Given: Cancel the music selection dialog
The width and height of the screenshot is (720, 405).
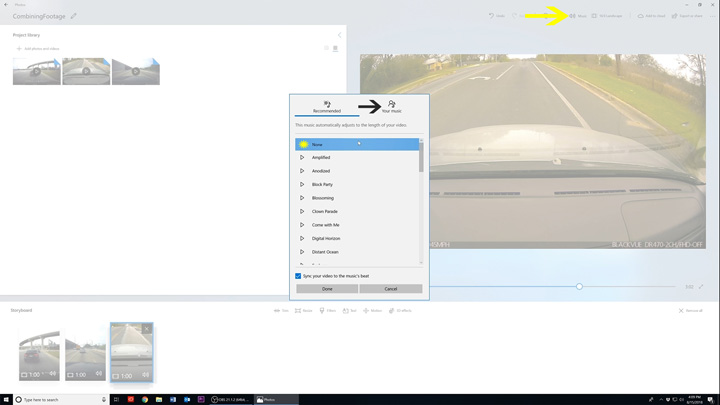Looking at the screenshot, I should tap(391, 289).
